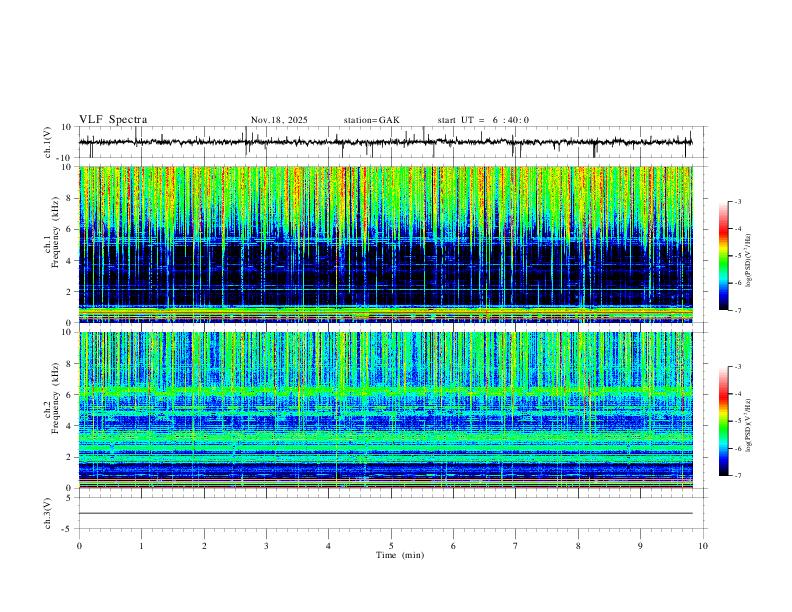Click the 3 minute tick label
The image size is (792, 612).
[x=266, y=546]
